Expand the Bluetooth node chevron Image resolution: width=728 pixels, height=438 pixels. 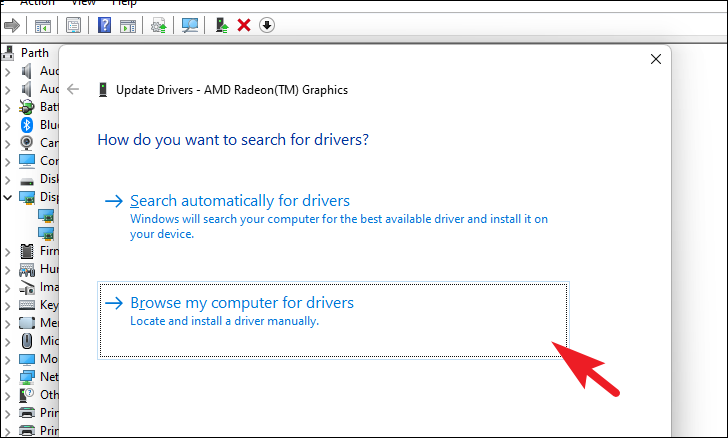click(7, 125)
